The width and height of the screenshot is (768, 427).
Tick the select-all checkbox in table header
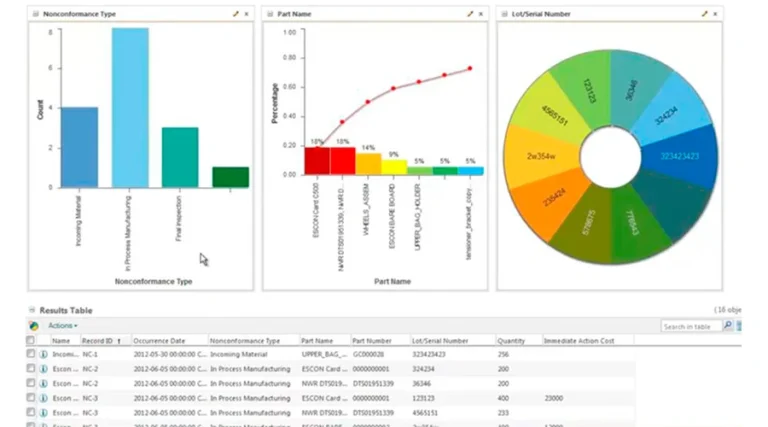[x=30, y=340]
